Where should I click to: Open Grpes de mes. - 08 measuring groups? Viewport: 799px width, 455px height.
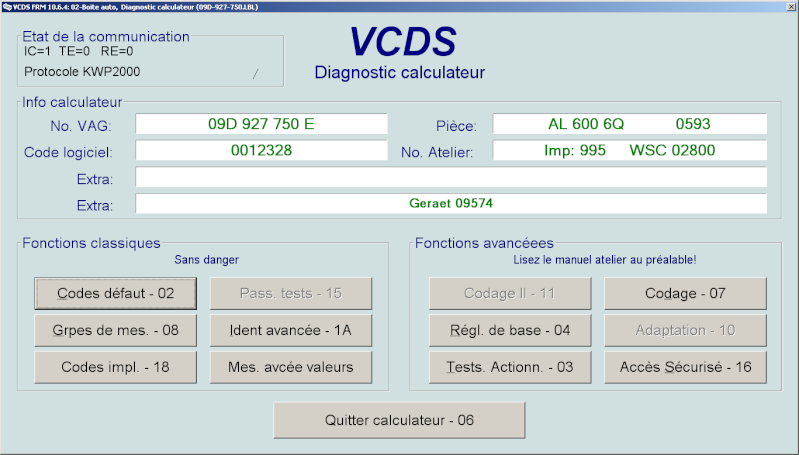tap(116, 330)
